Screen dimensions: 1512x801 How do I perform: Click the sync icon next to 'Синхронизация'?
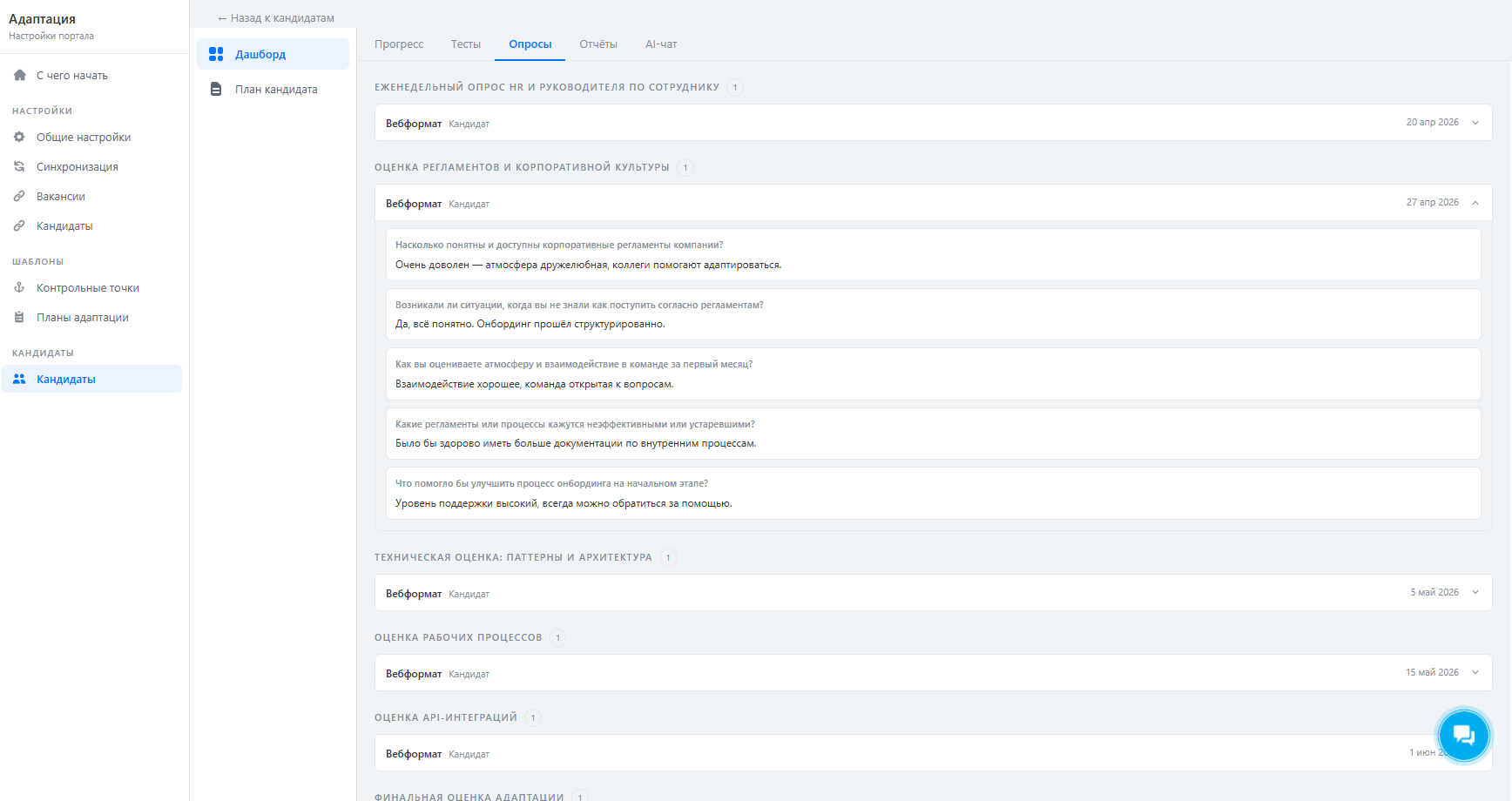[x=19, y=167]
